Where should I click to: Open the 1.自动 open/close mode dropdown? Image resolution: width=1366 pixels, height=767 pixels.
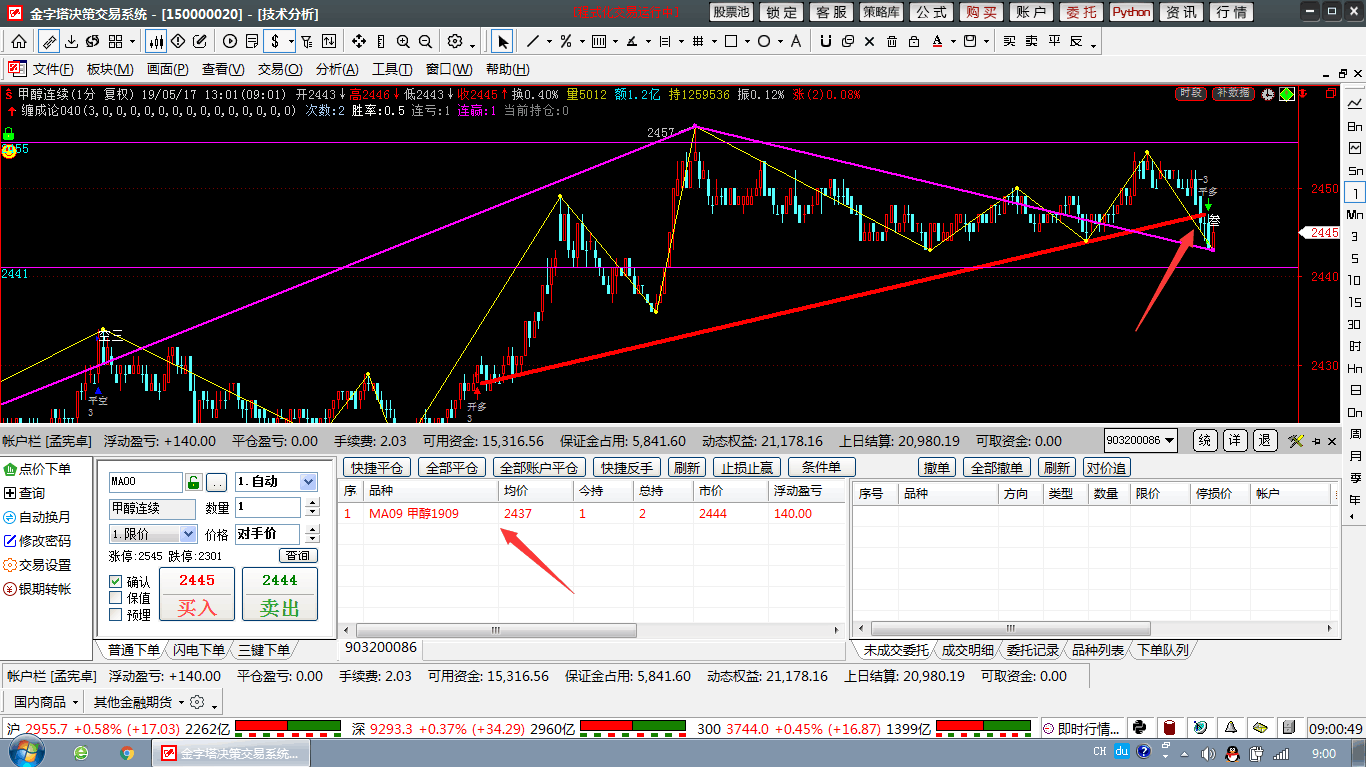point(308,482)
